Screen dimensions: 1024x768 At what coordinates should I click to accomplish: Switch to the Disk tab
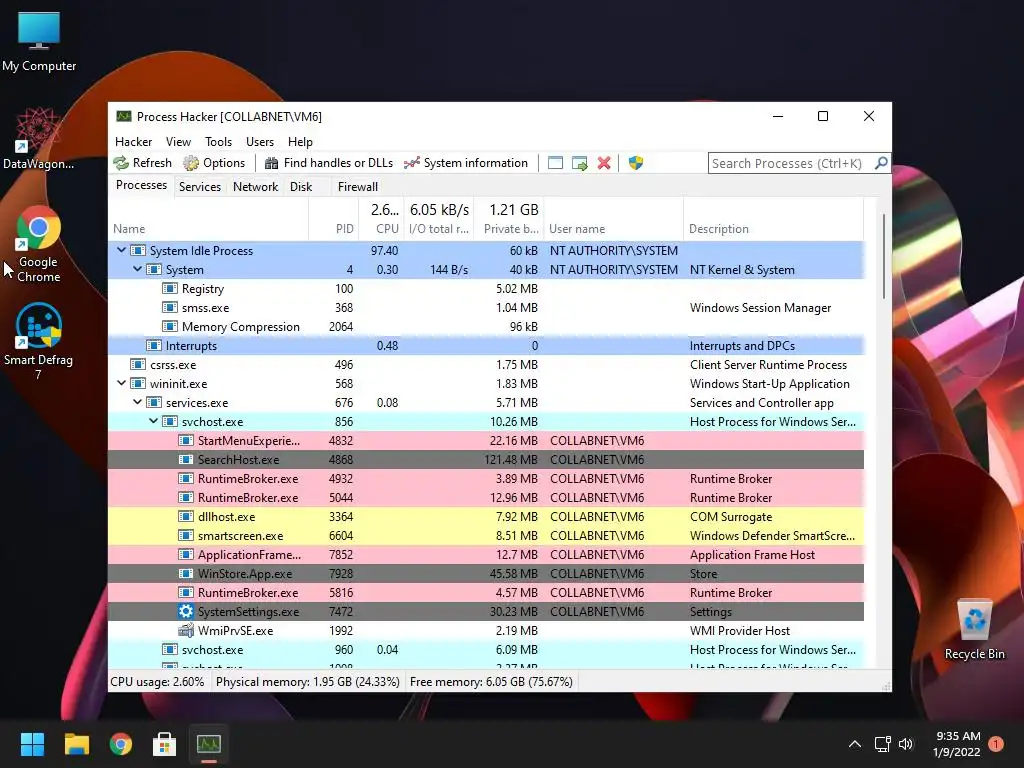301,187
